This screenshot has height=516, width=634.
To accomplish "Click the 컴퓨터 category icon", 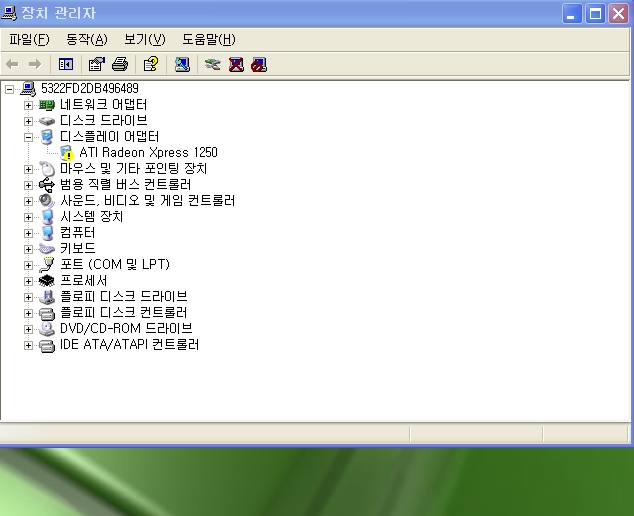I will pos(47,233).
